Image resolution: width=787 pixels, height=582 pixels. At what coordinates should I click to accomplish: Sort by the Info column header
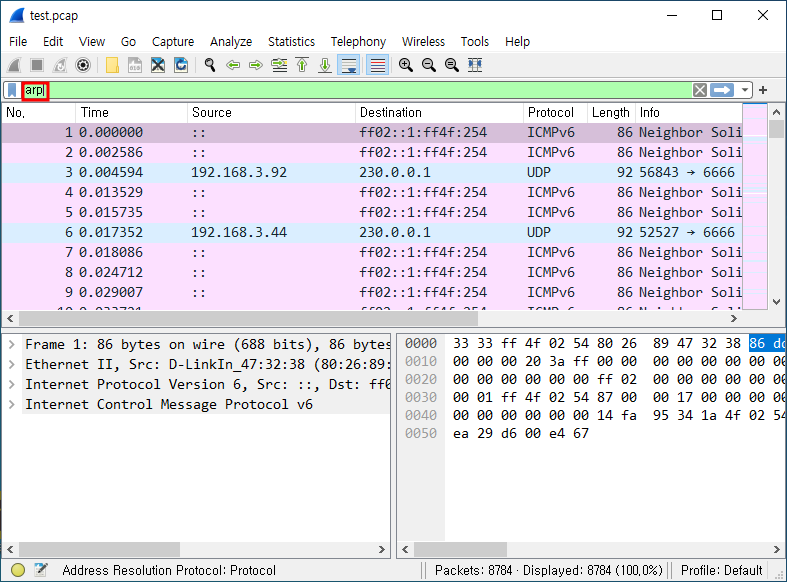[x=688, y=113]
